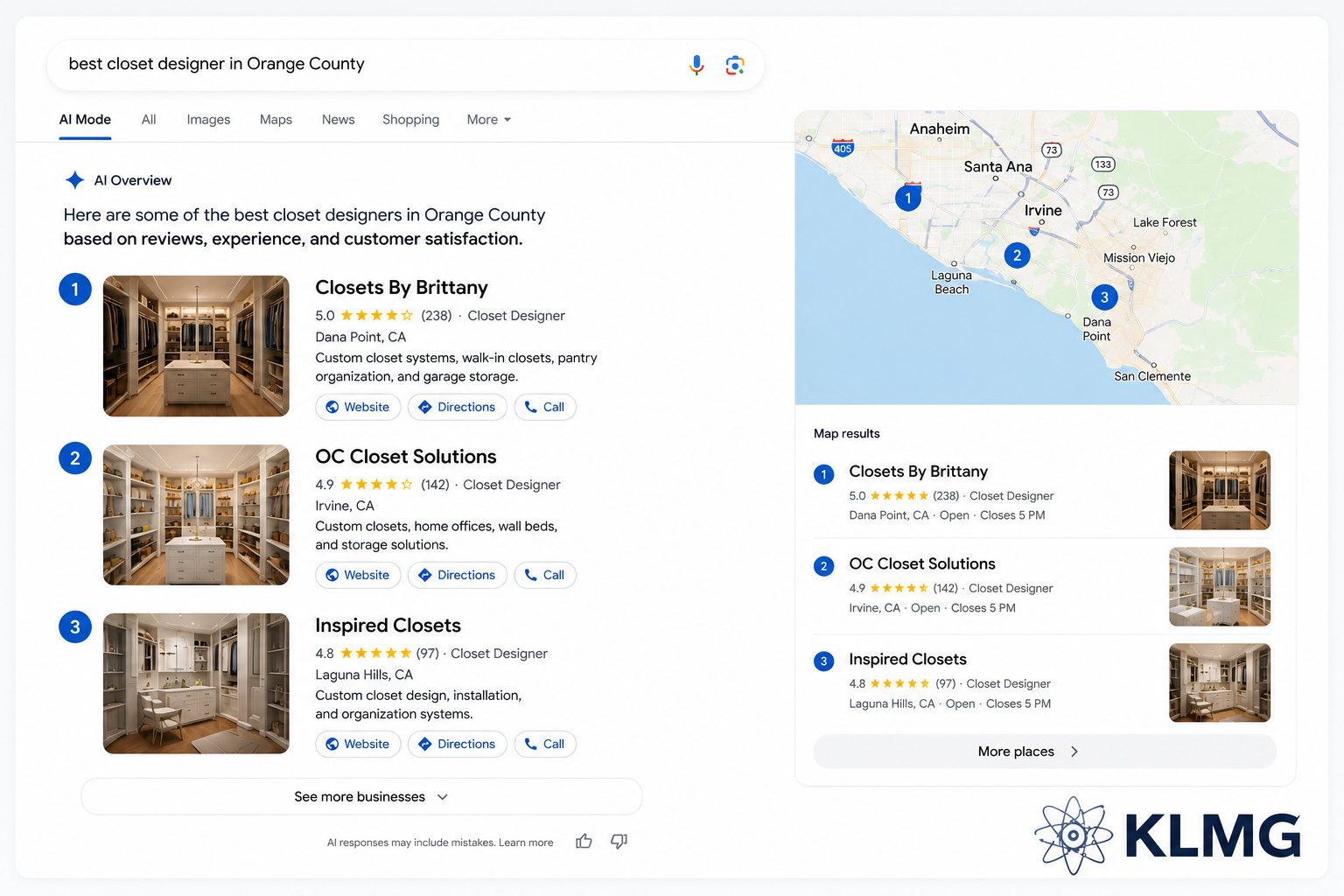The height and width of the screenshot is (896, 1344).
Task: Click the Google Lens camera search icon
Action: [735, 65]
